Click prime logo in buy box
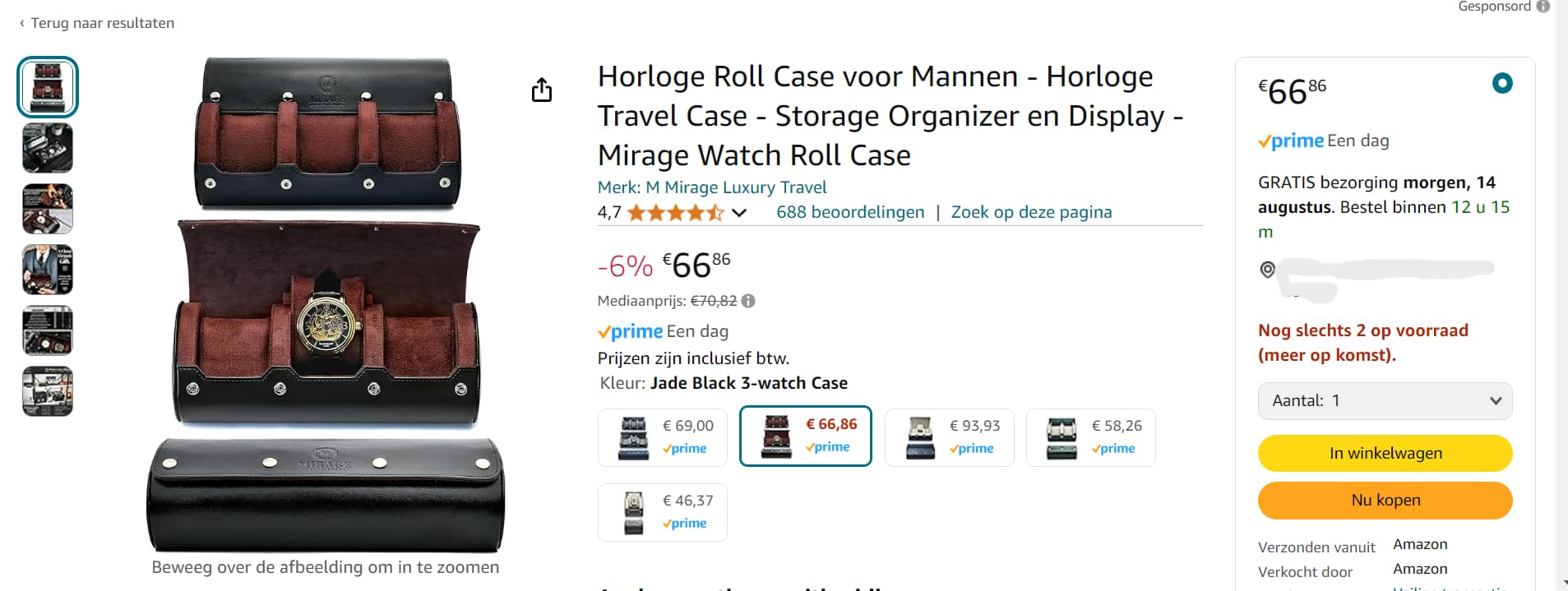 1291,141
